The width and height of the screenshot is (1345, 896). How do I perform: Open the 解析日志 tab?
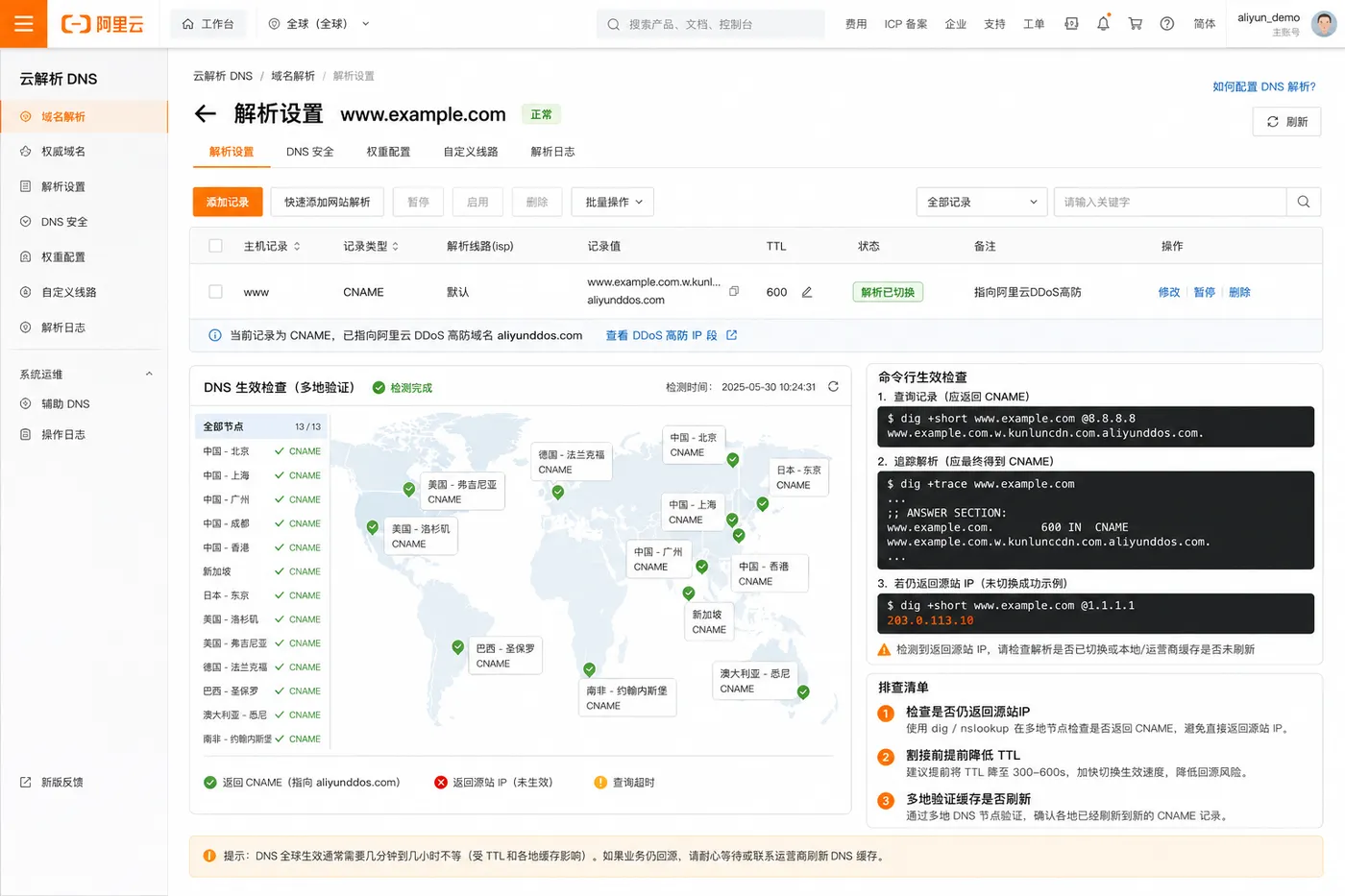tap(552, 152)
